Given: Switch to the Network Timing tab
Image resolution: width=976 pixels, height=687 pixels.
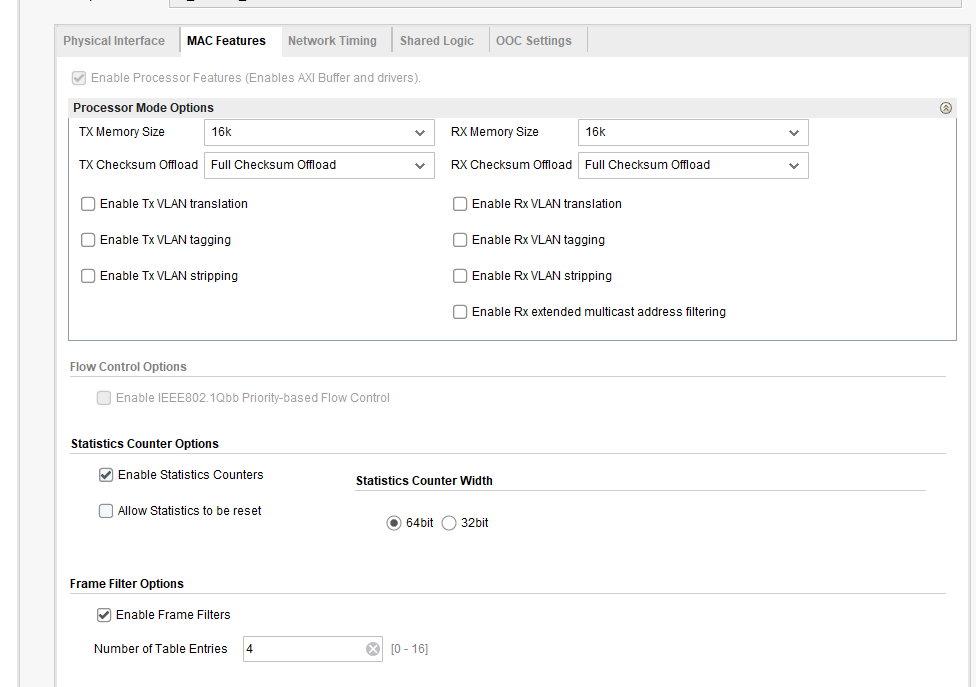Looking at the screenshot, I should tap(332, 41).
